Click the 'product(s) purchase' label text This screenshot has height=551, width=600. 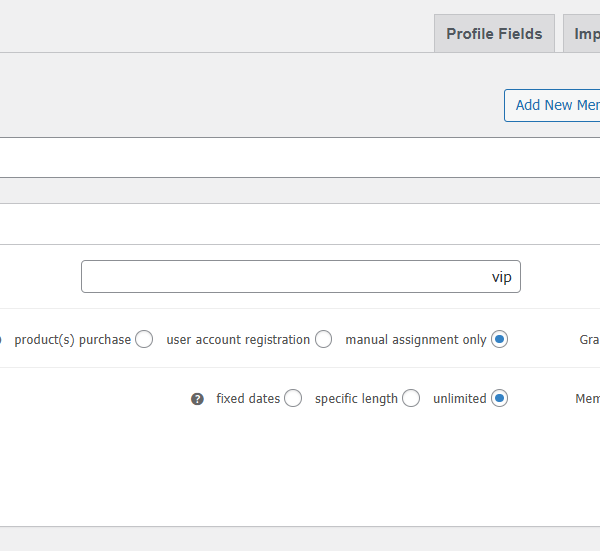click(x=72, y=340)
